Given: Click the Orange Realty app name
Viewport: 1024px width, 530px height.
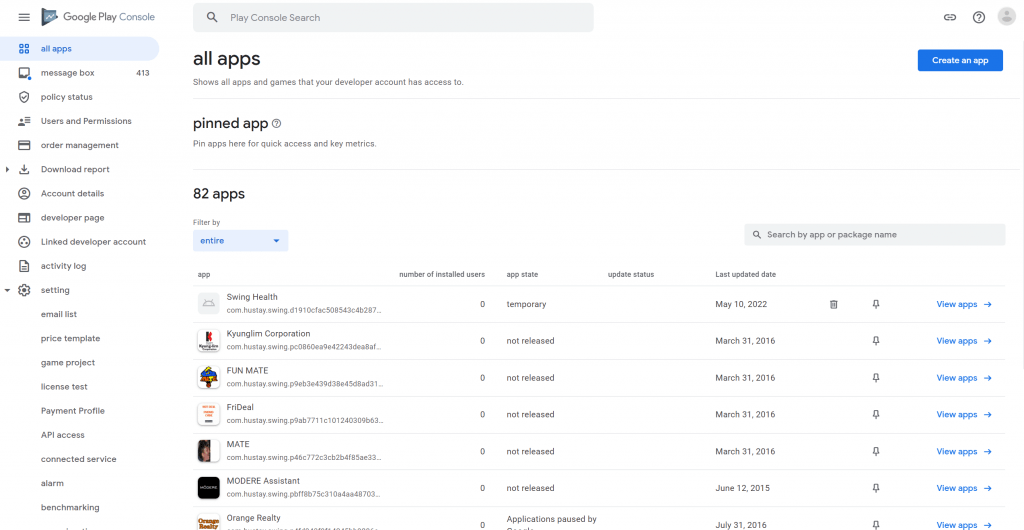Looking at the screenshot, I should tap(253, 518).
